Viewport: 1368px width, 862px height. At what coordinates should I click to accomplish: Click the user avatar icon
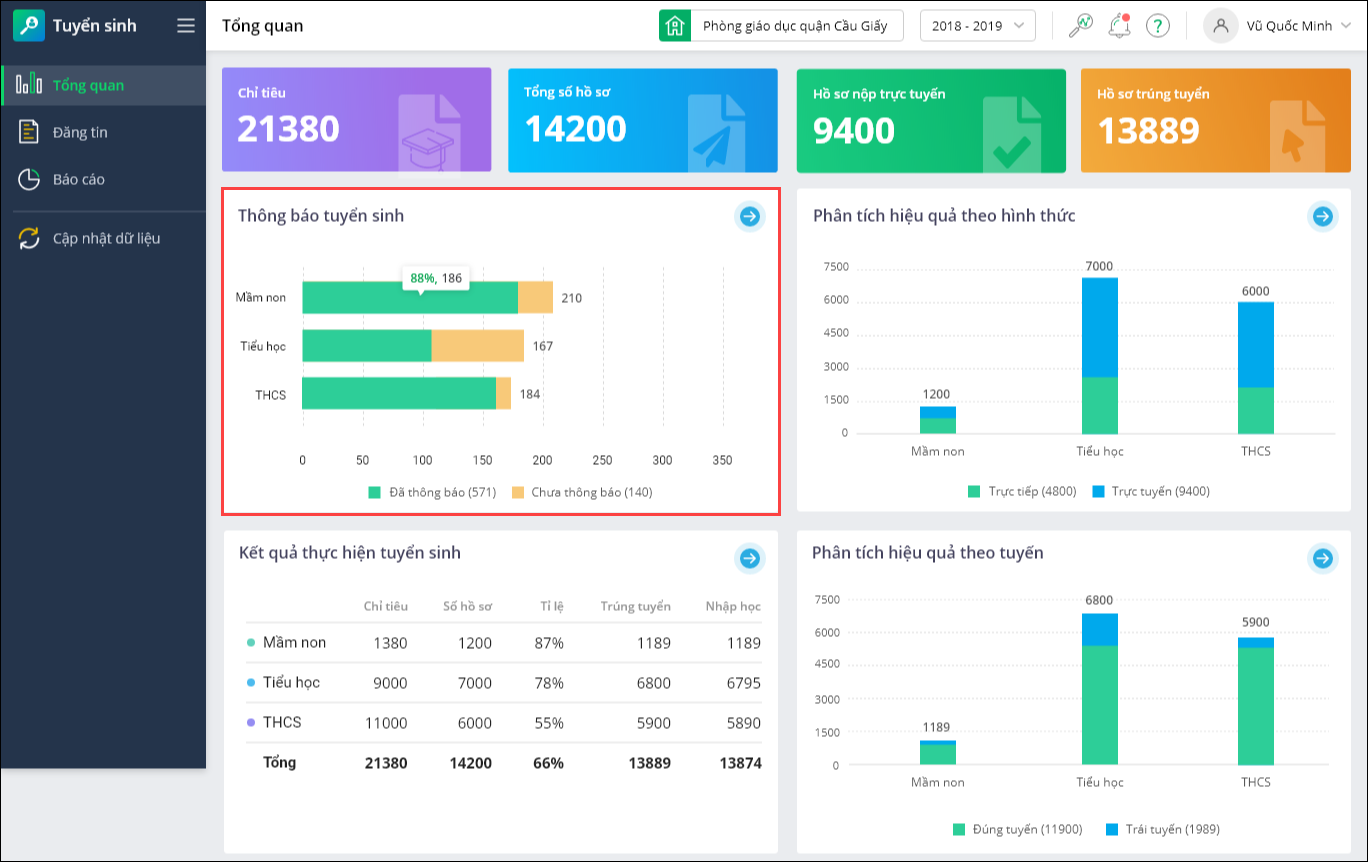tap(1220, 25)
